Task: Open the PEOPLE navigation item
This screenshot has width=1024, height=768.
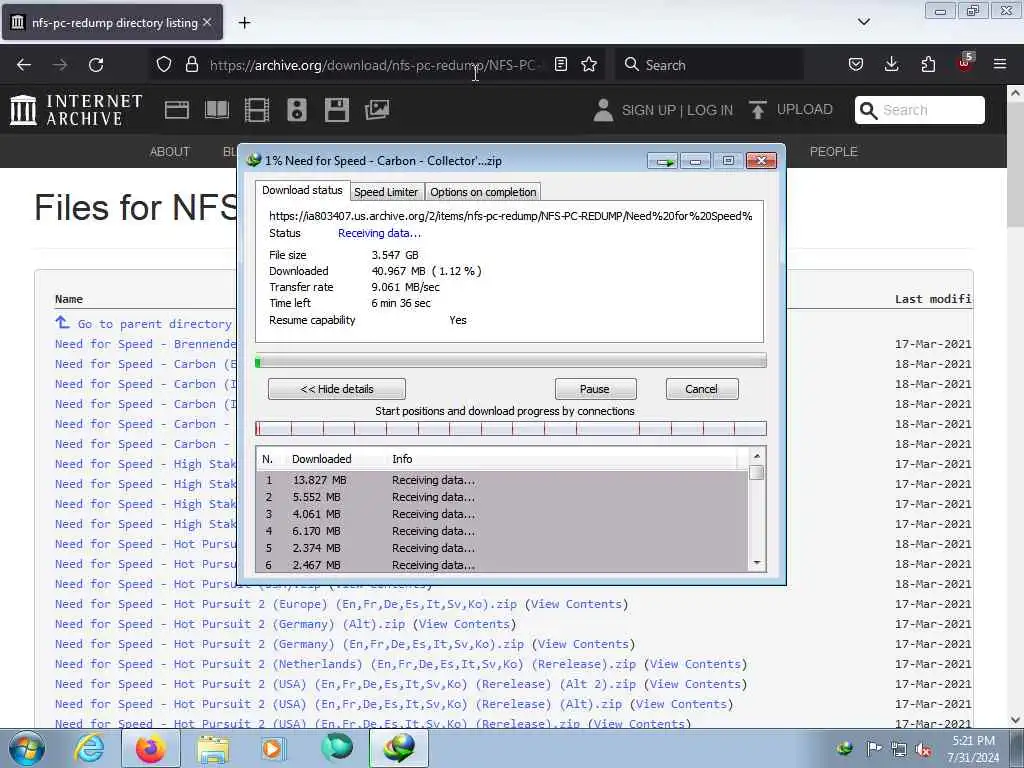Action: coord(833,152)
